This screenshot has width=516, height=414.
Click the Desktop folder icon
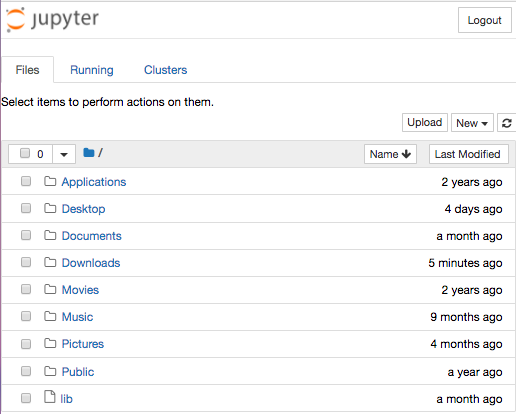tap(50, 208)
